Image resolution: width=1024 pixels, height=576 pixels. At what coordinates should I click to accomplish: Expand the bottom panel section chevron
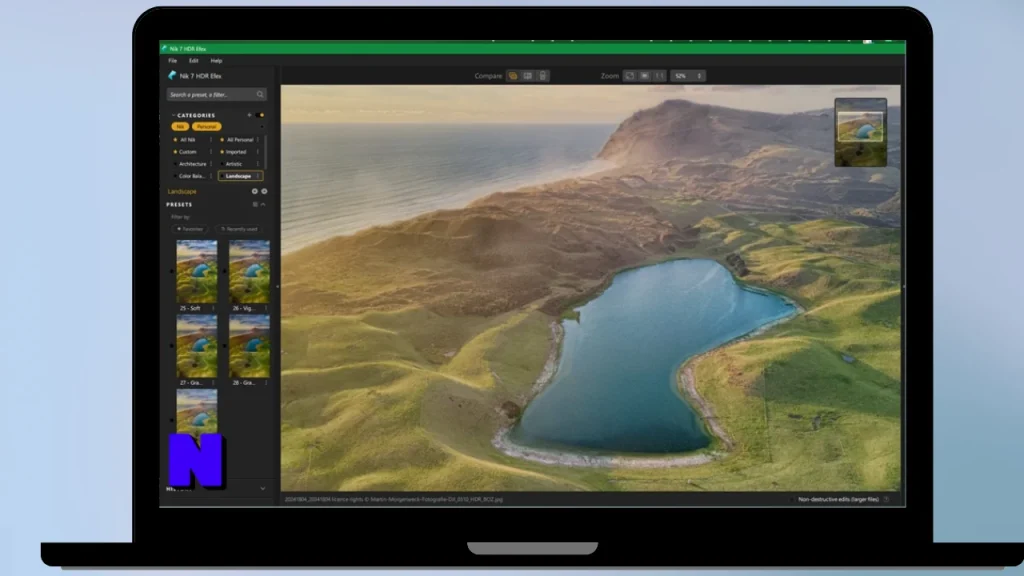pos(263,488)
